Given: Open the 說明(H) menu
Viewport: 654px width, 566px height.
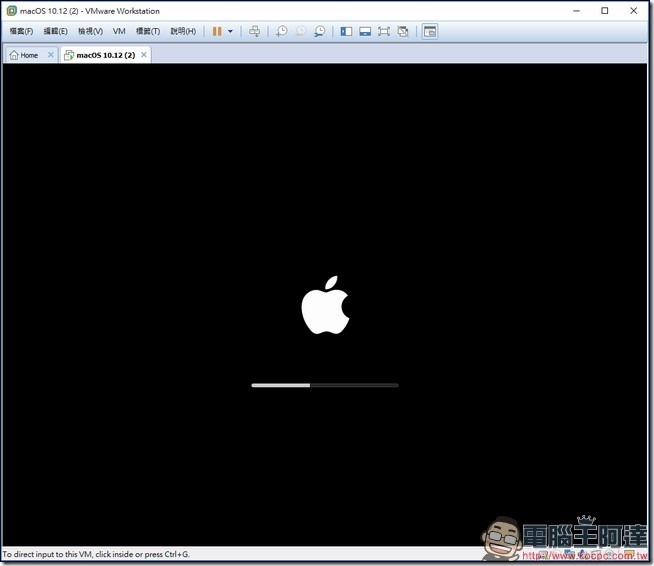Looking at the screenshot, I should (x=183, y=31).
